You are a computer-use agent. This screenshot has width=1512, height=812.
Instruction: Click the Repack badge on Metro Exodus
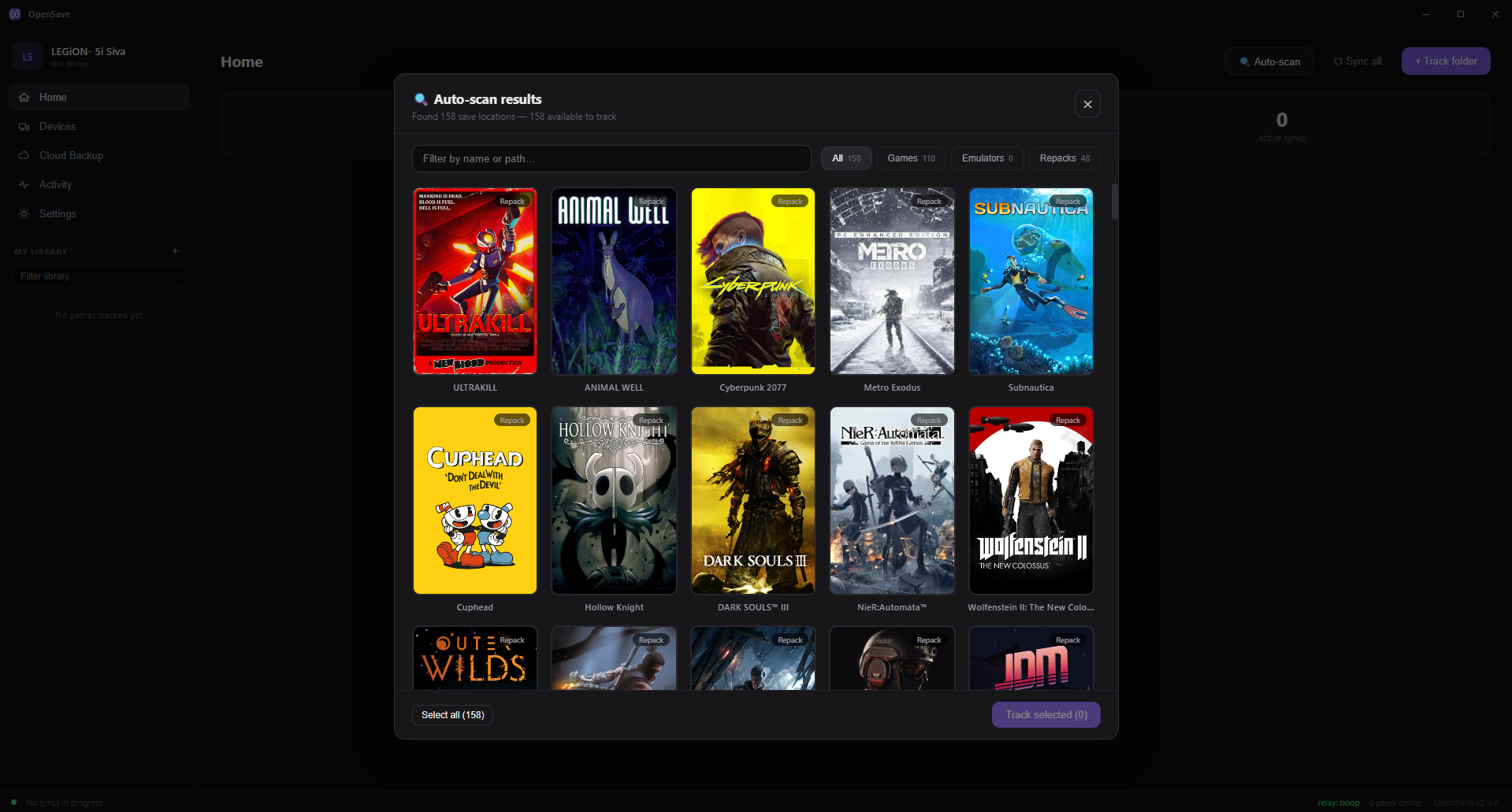pos(929,202)
